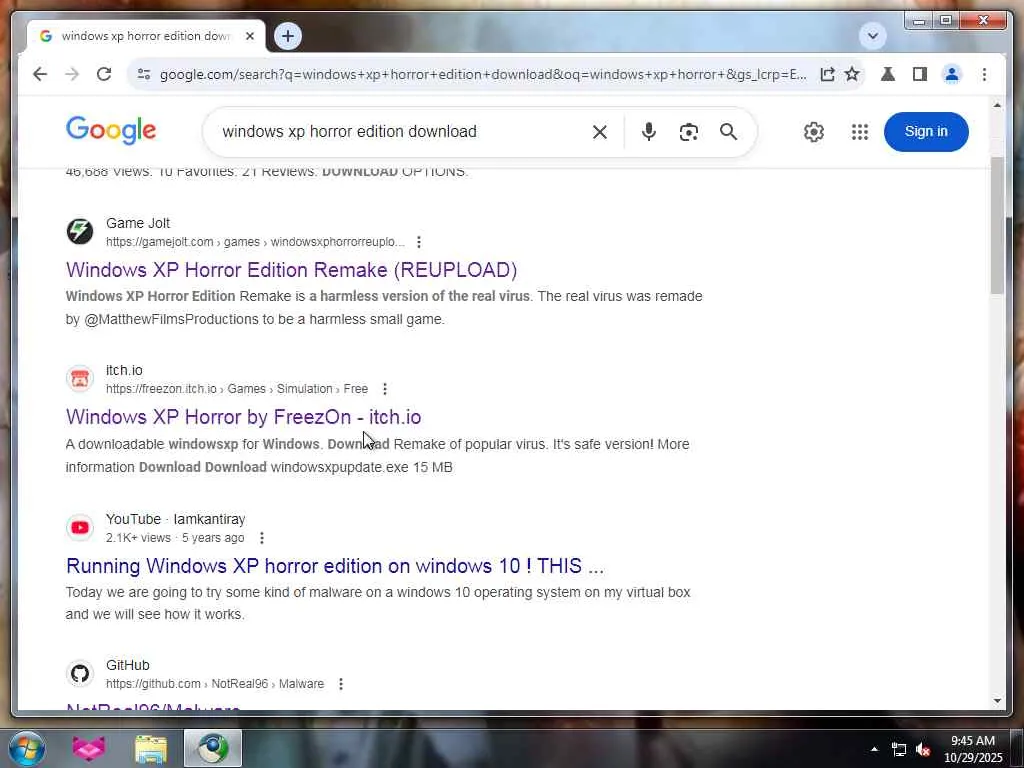1024x768 pixels.
Task: Bookmark this page with the star icon
Action: click(x=852, y=74)
